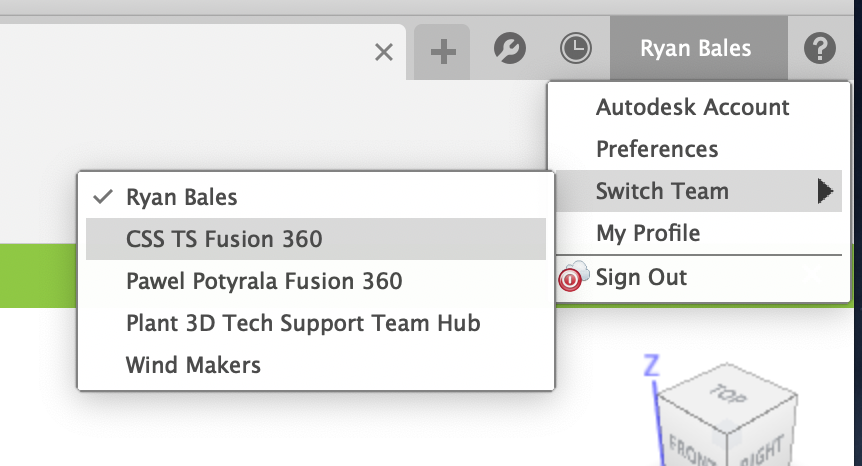Switch to Plant 3D Tech Support Team Hub

[x=316, y=323]
